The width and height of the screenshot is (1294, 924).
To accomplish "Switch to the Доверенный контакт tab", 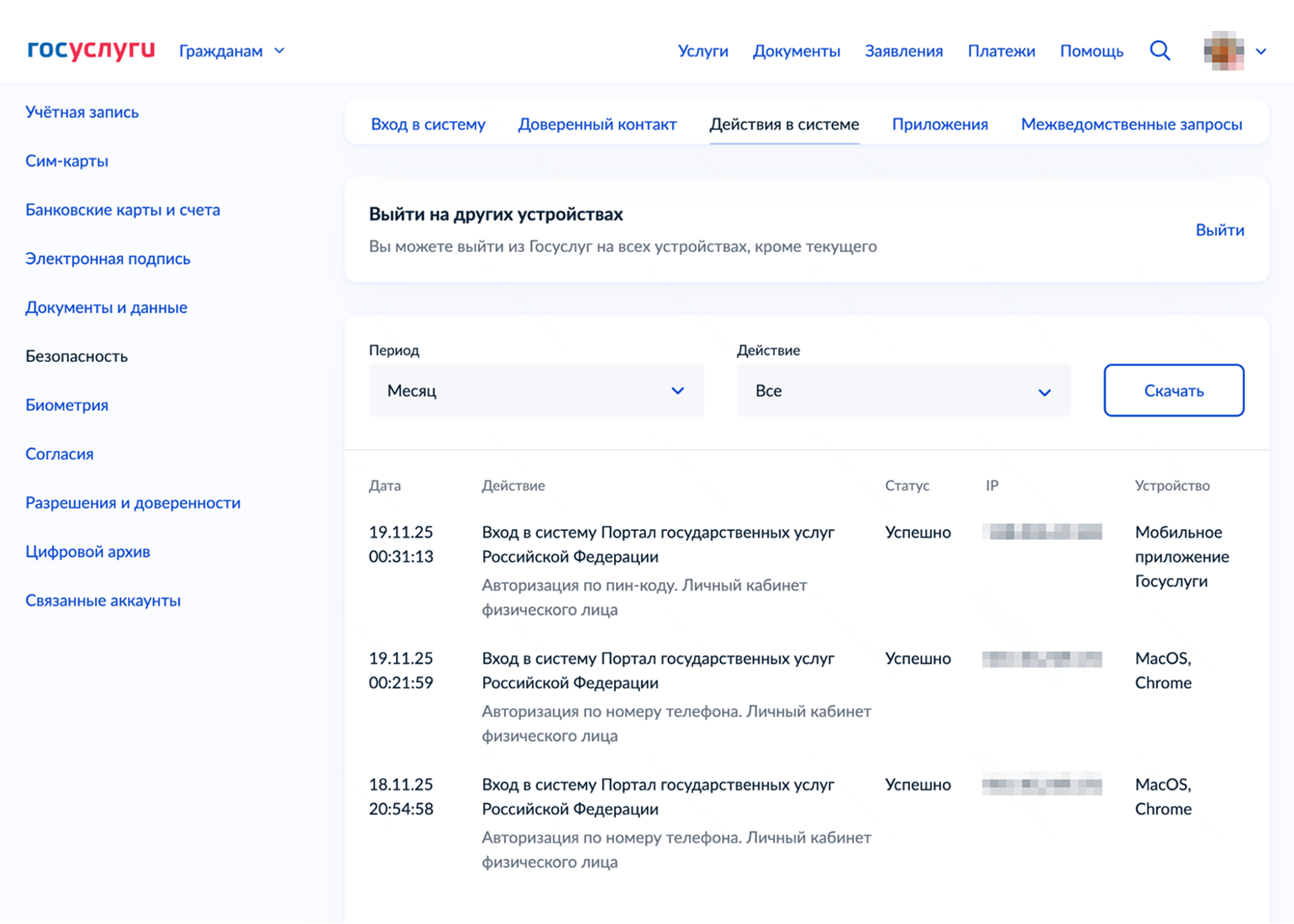I will tap(597, 124).
